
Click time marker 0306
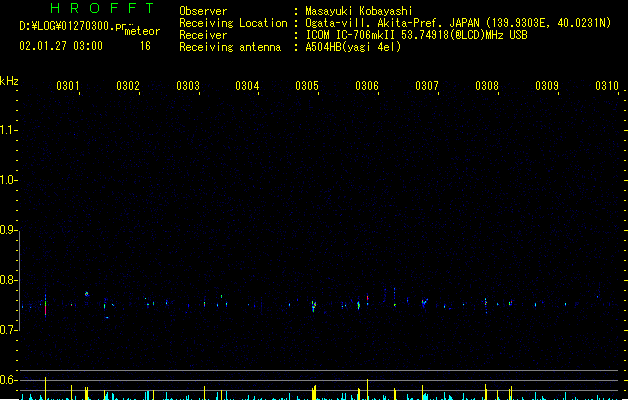pyautogui.click(x=367, y=86)
